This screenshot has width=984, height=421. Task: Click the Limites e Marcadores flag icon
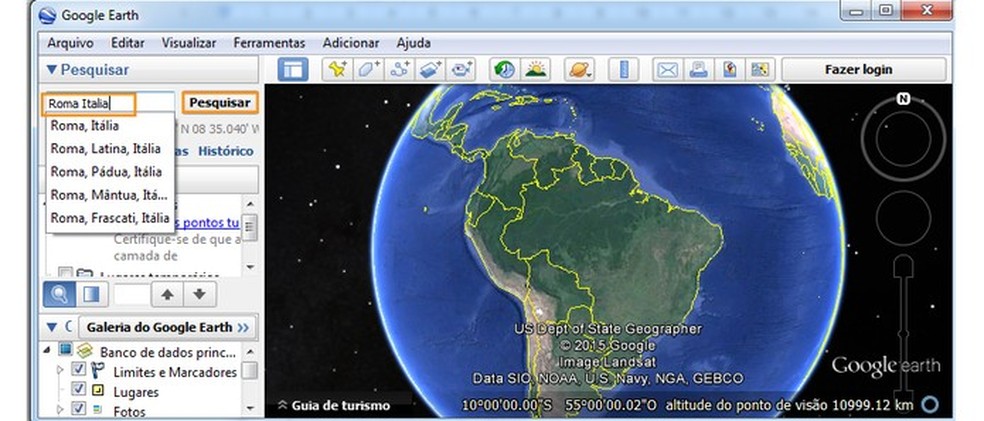[x=98, y=371]
